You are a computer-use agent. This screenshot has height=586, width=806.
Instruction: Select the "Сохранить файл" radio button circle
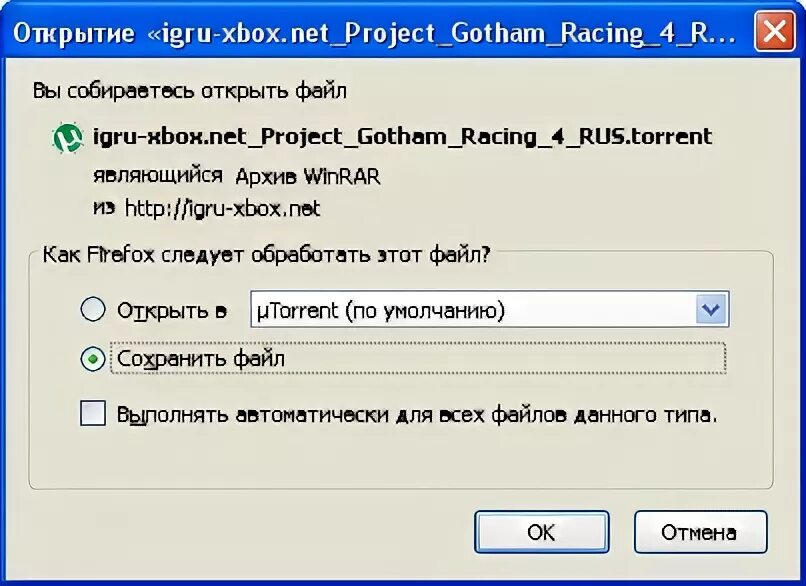(x=93, y=359)
